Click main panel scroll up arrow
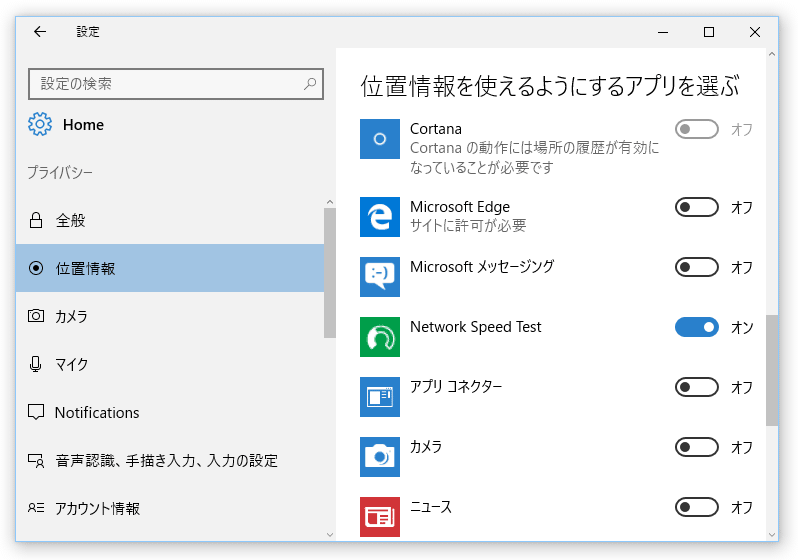This screenshot has width=798, height=560. [x=772, y=54]
